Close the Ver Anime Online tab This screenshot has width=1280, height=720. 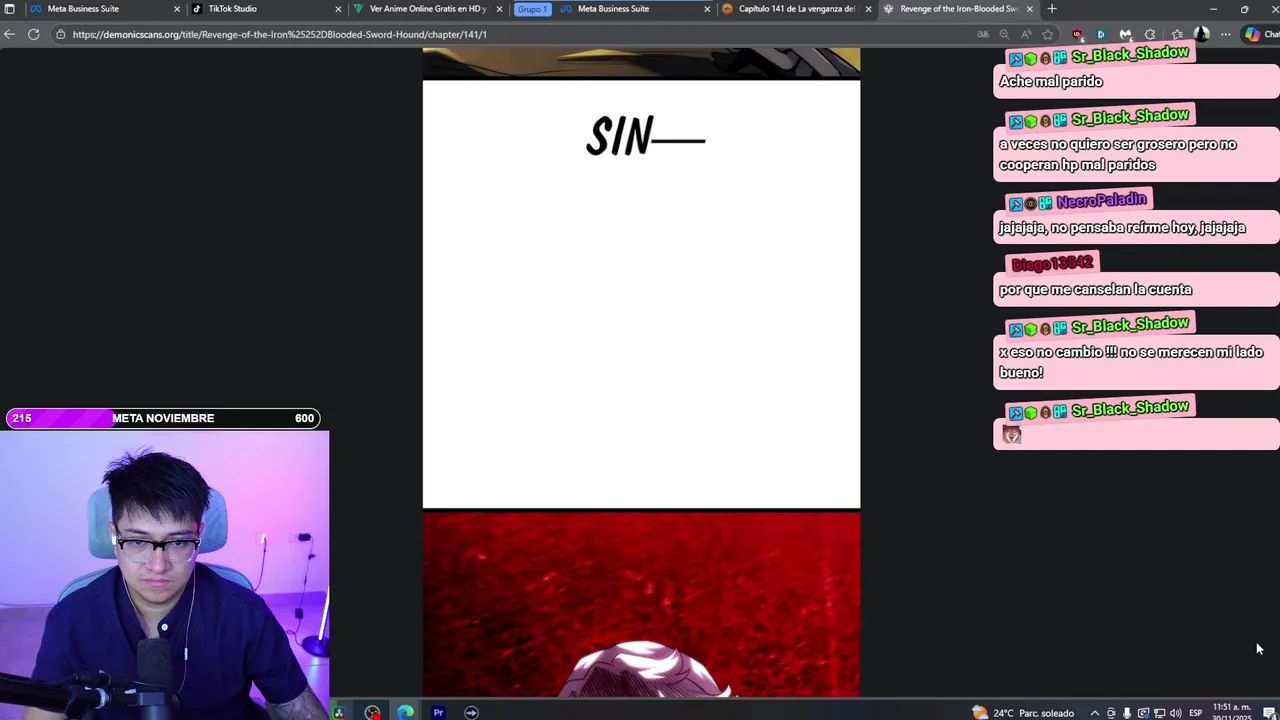[x=499, y=9]
